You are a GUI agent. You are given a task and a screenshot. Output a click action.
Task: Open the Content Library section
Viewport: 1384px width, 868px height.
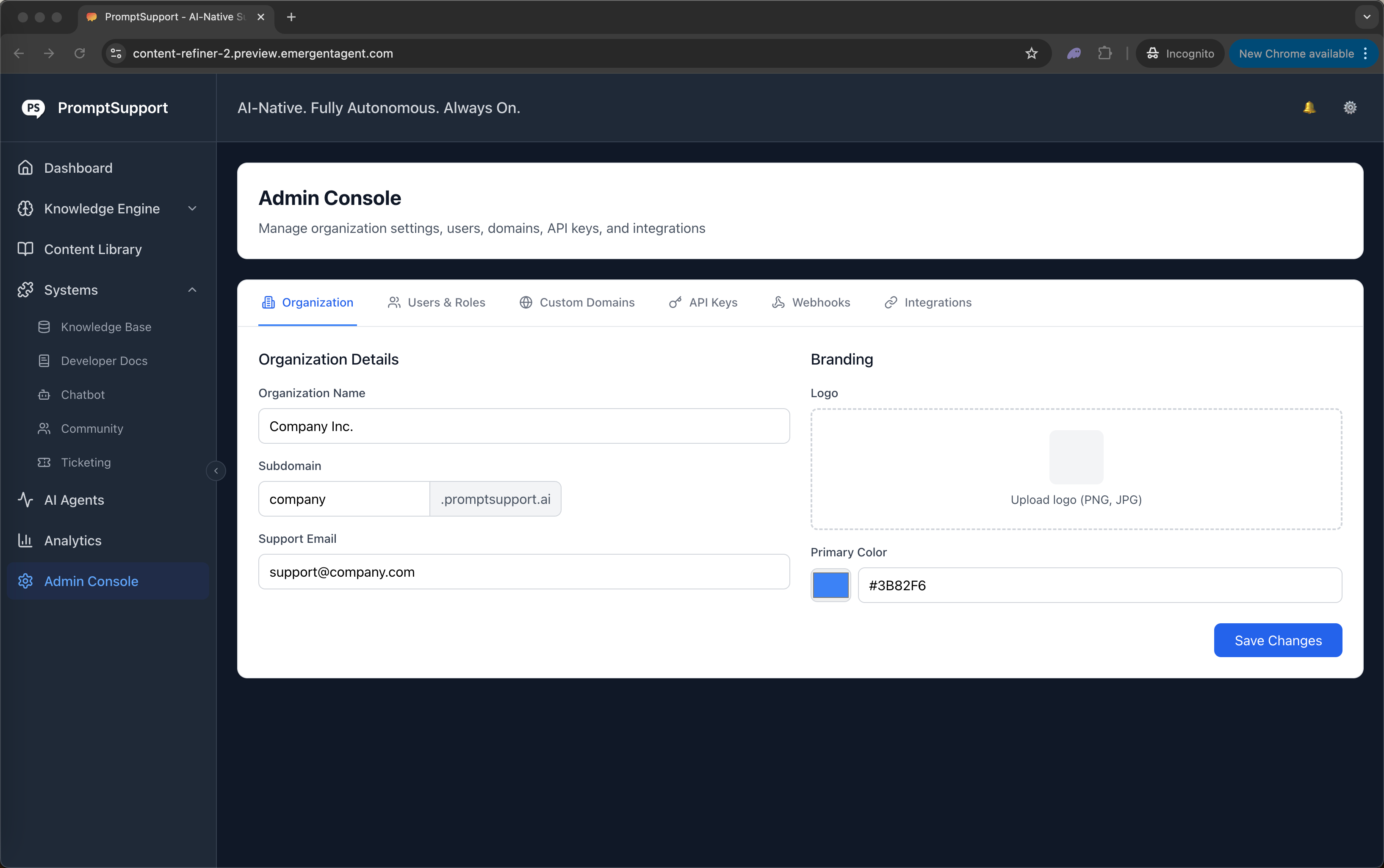click(x=92, y=249)
